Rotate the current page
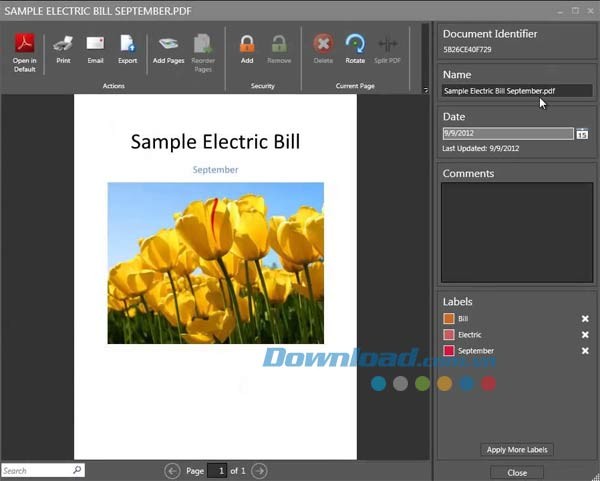 point(355,44)
